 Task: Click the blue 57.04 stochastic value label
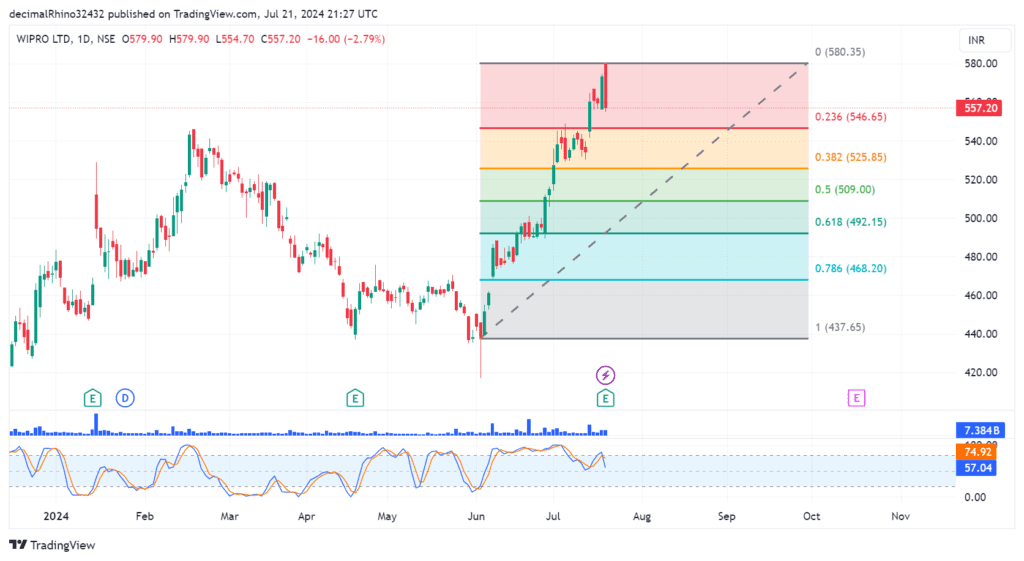coord(976,466)
